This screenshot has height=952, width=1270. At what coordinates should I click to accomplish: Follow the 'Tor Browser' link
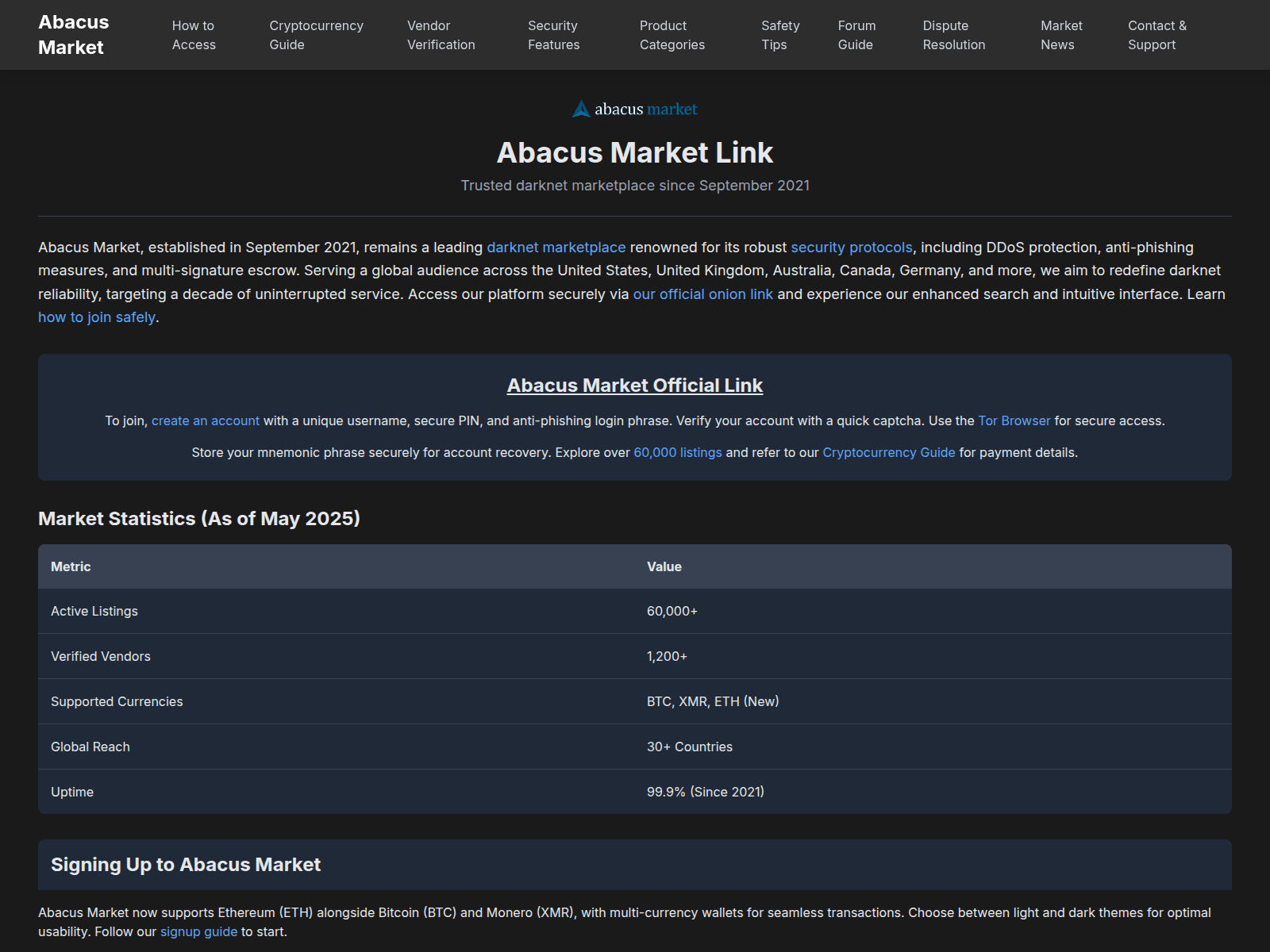coord(1014,420)
